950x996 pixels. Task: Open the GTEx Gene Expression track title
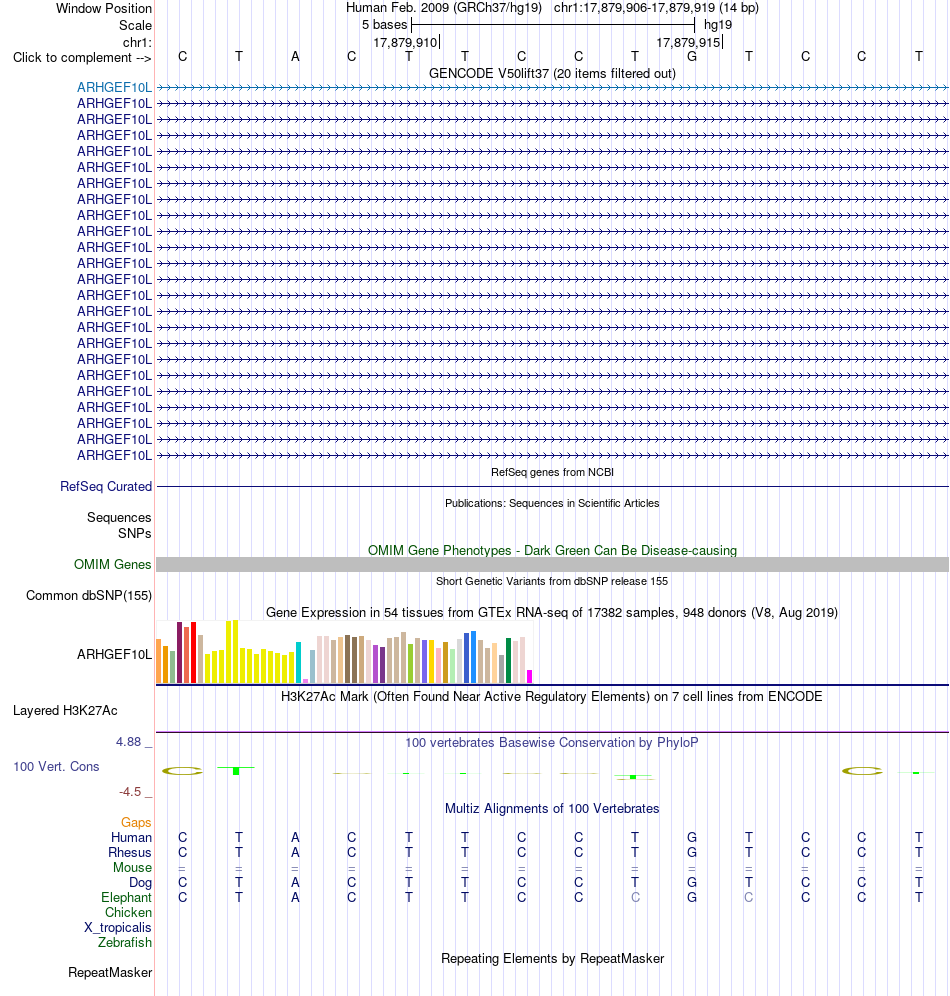[x=552, y=612]
